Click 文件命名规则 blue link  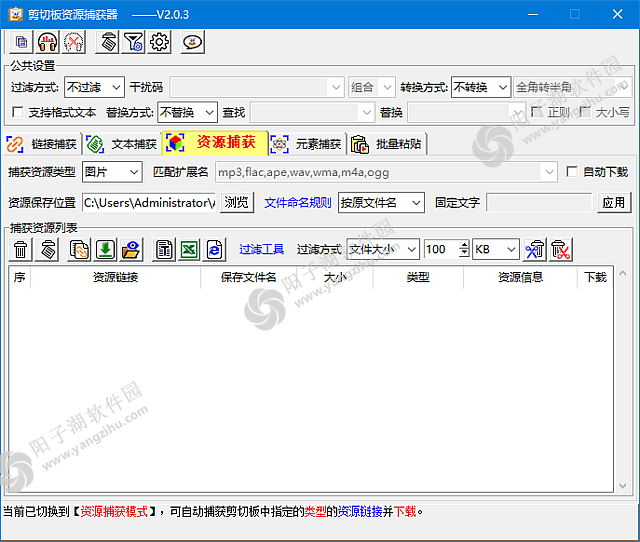pyautogui.click(x=298, y=202)
